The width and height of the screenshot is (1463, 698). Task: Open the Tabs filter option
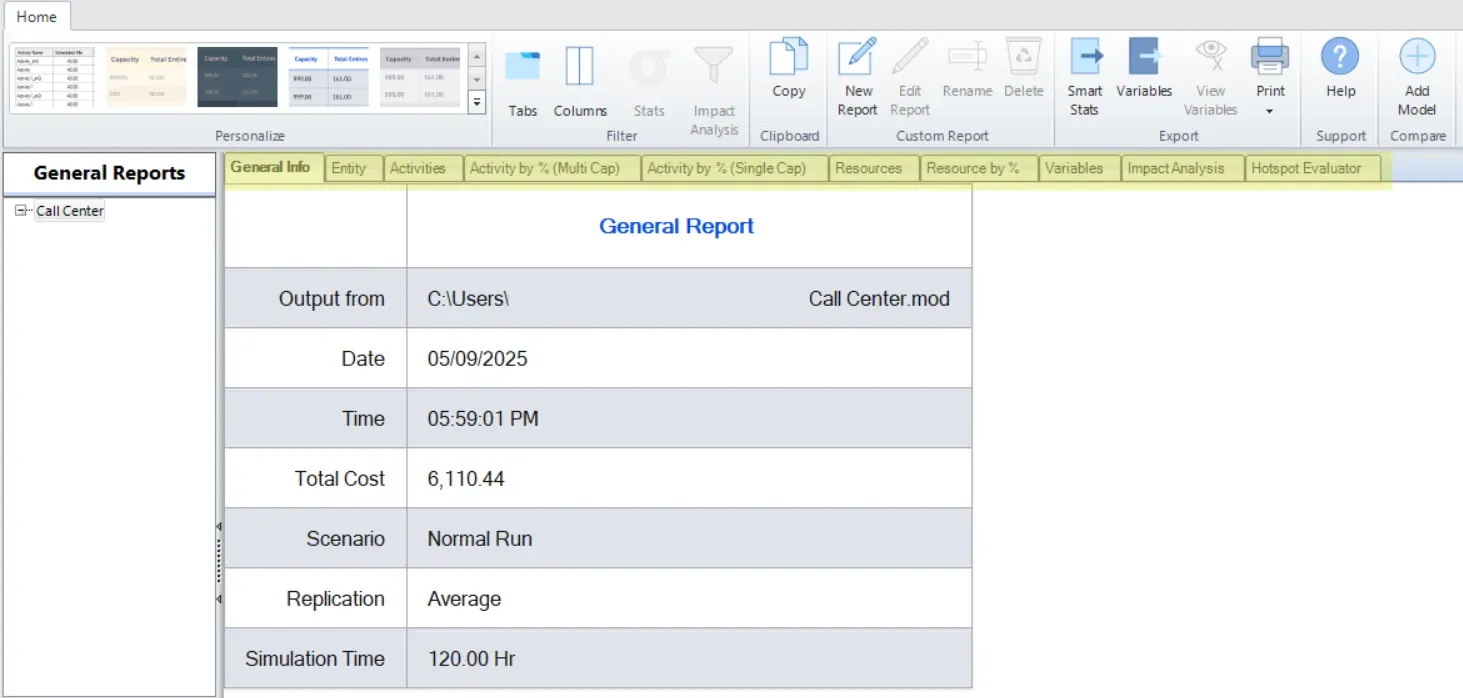click(x=522, y=80)
